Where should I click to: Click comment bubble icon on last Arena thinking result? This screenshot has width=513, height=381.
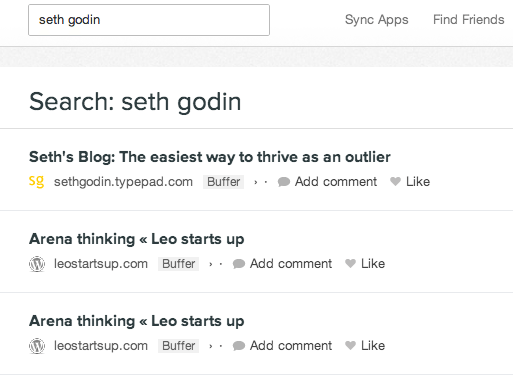(x=239, y=346)
